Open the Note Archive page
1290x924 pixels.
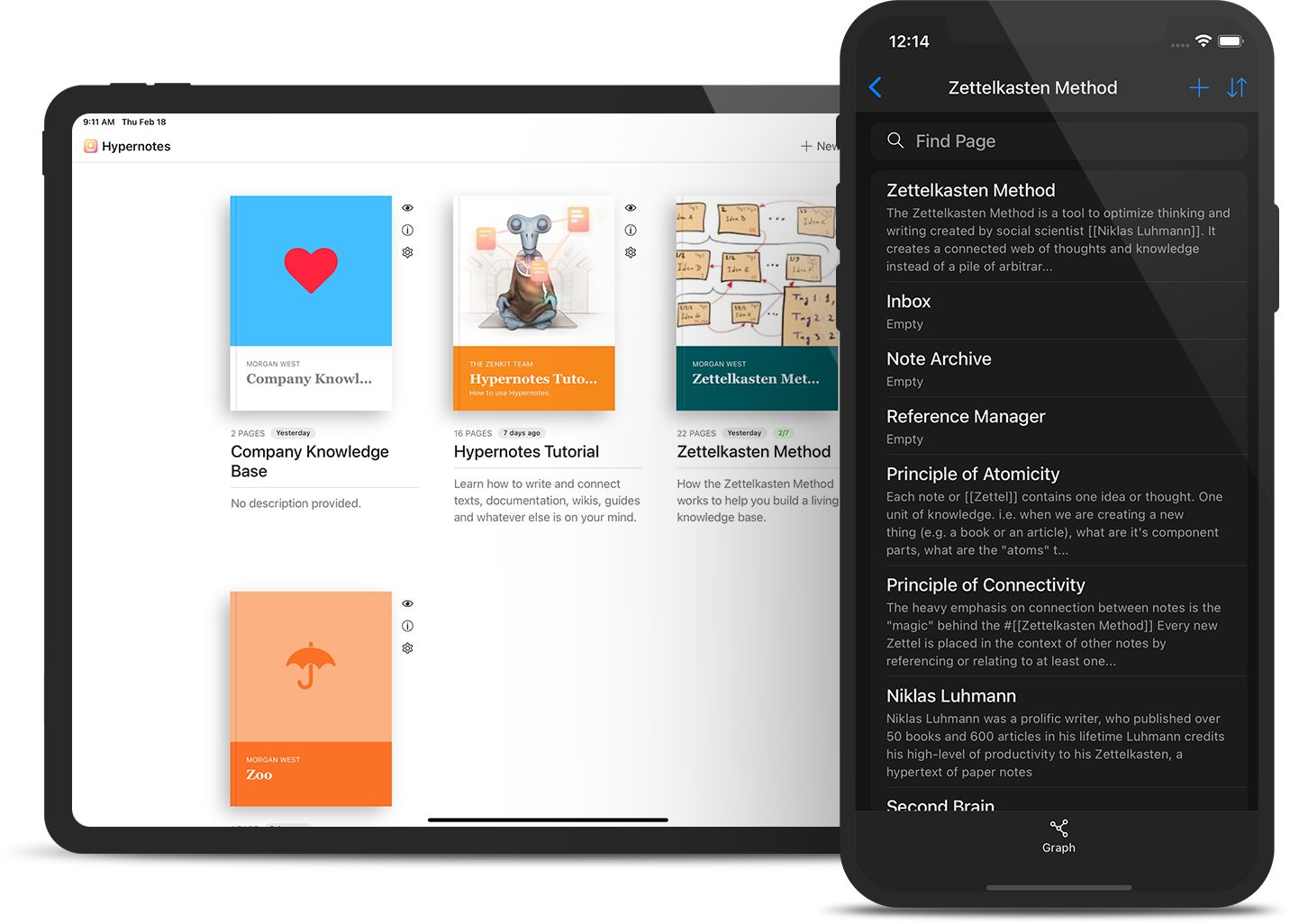[1058, 368]
